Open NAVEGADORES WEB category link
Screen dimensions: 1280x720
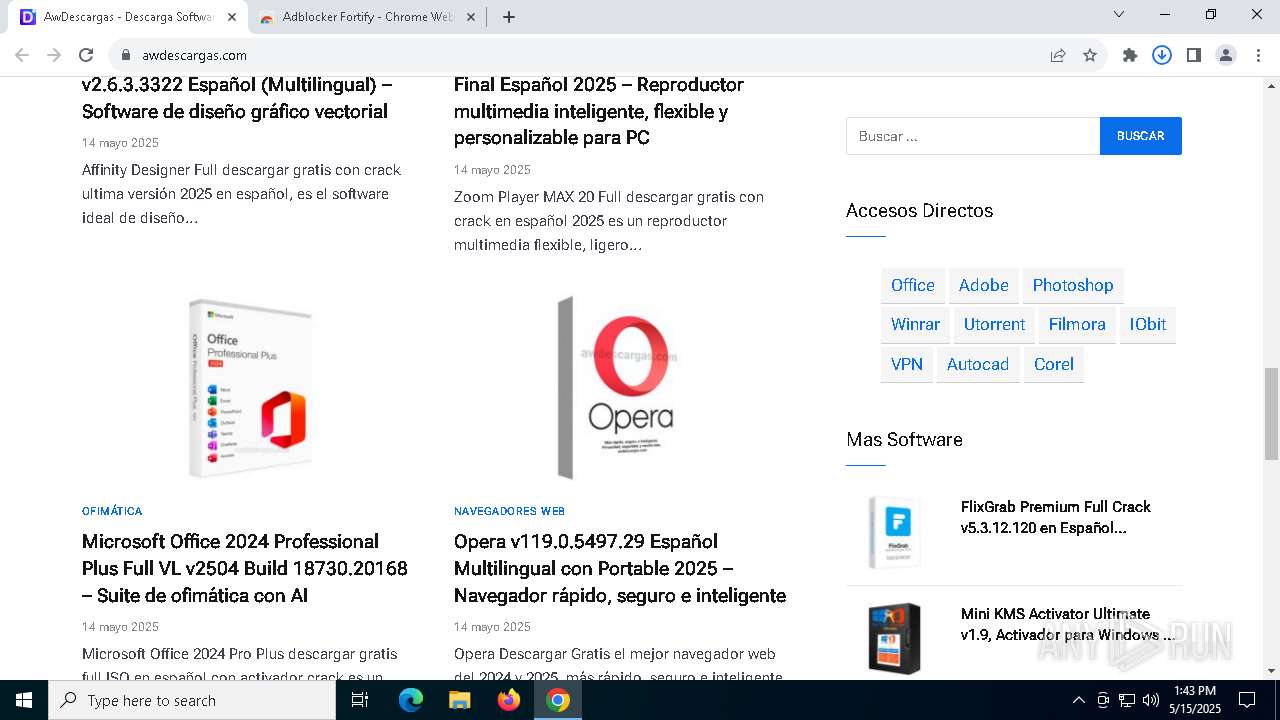coord(509,511)
